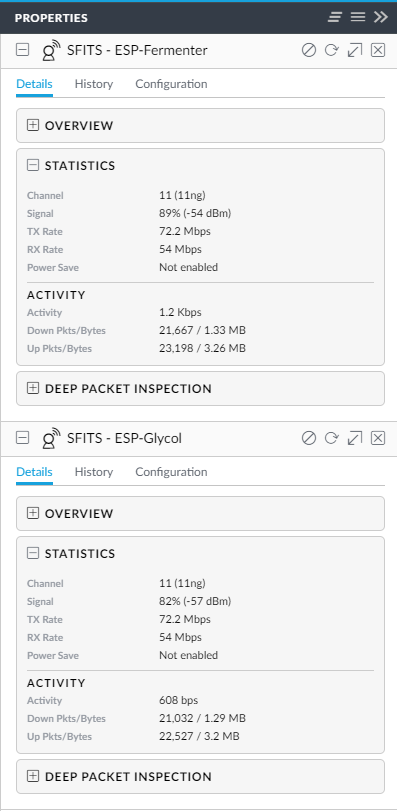Close the ESP-Fermenter properties card
Viewport: 397px width, 811px height.
pyautogui.click(x=378, y=50)
